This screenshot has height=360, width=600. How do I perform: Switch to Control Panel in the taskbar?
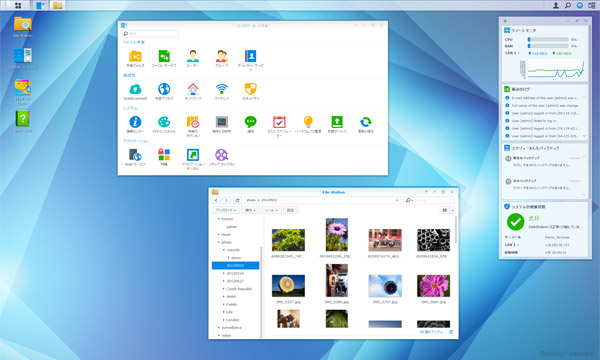pos(40,5)
